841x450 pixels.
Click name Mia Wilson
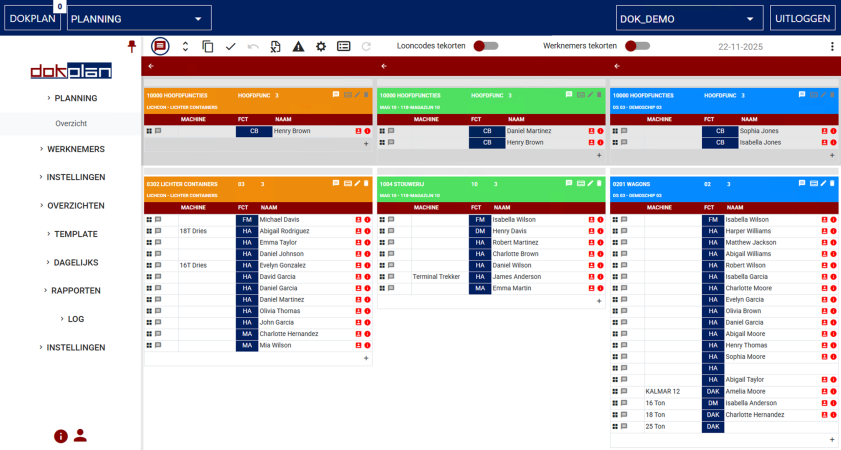pos(275,345)
